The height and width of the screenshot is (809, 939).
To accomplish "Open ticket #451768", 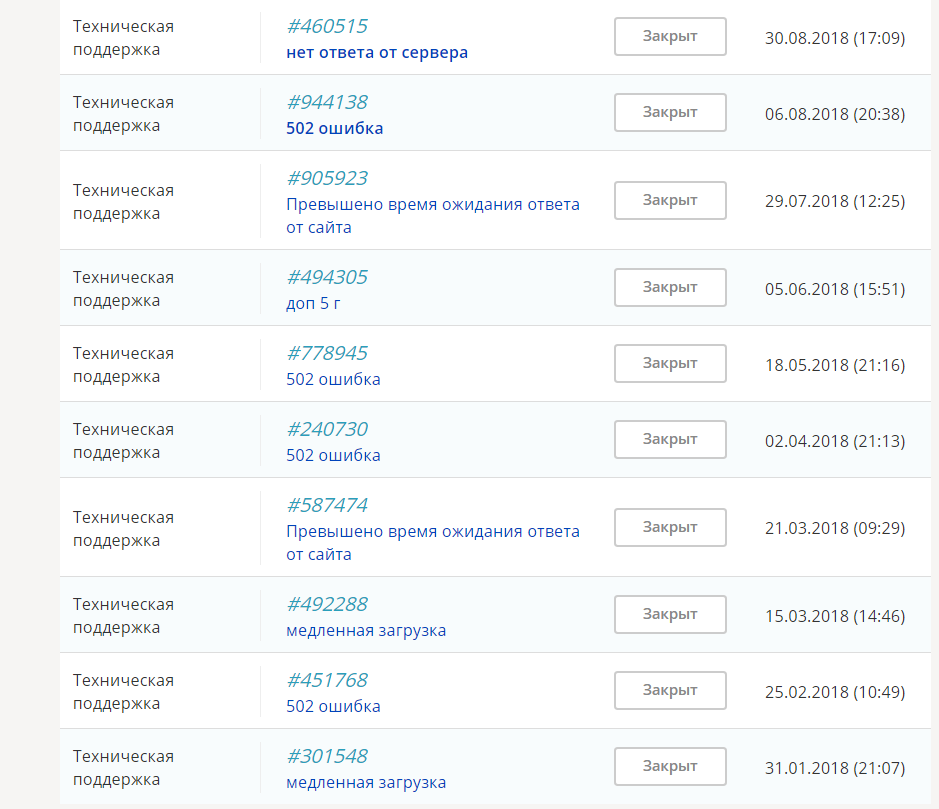I will pyautogui.click(x=327, y=680).
